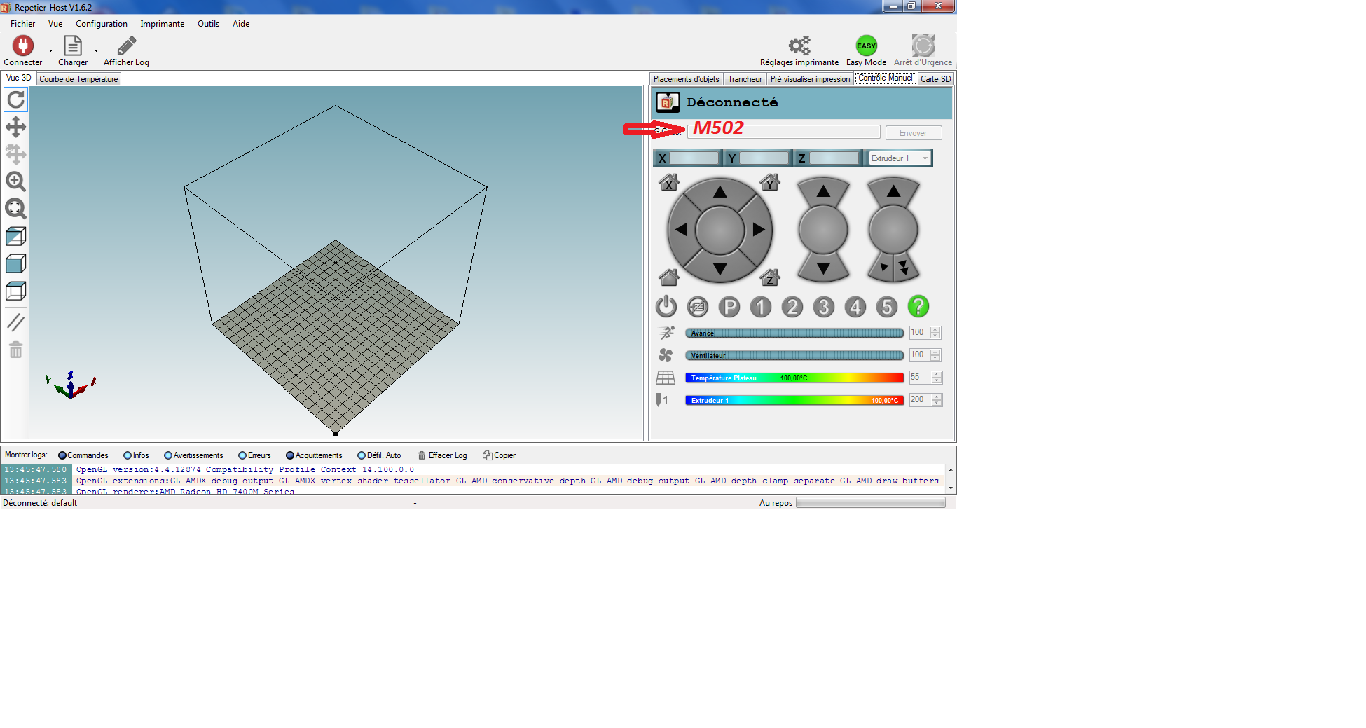Viewport: 1366px width, 728px height.
Task: Activate the move viewpoint tool
Action: [x=16, y=127]
